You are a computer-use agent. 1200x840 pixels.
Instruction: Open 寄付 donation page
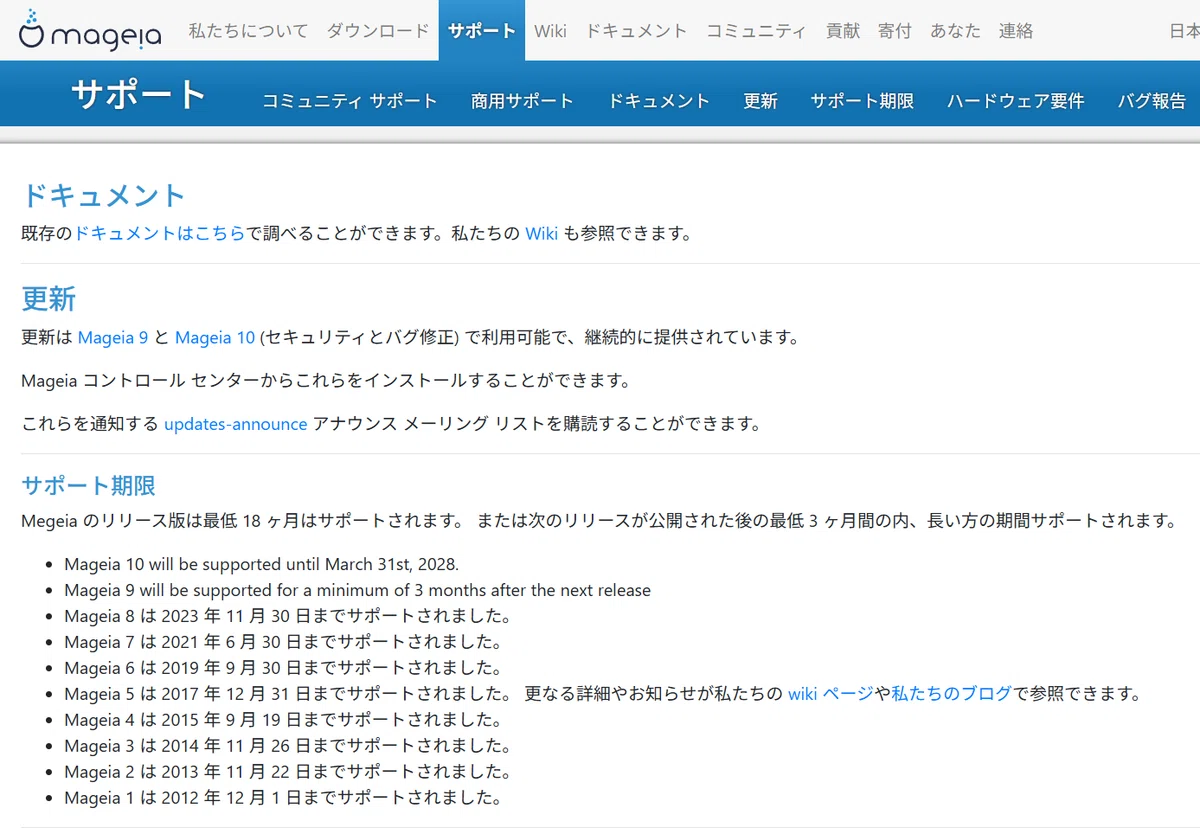pos(895,31)
